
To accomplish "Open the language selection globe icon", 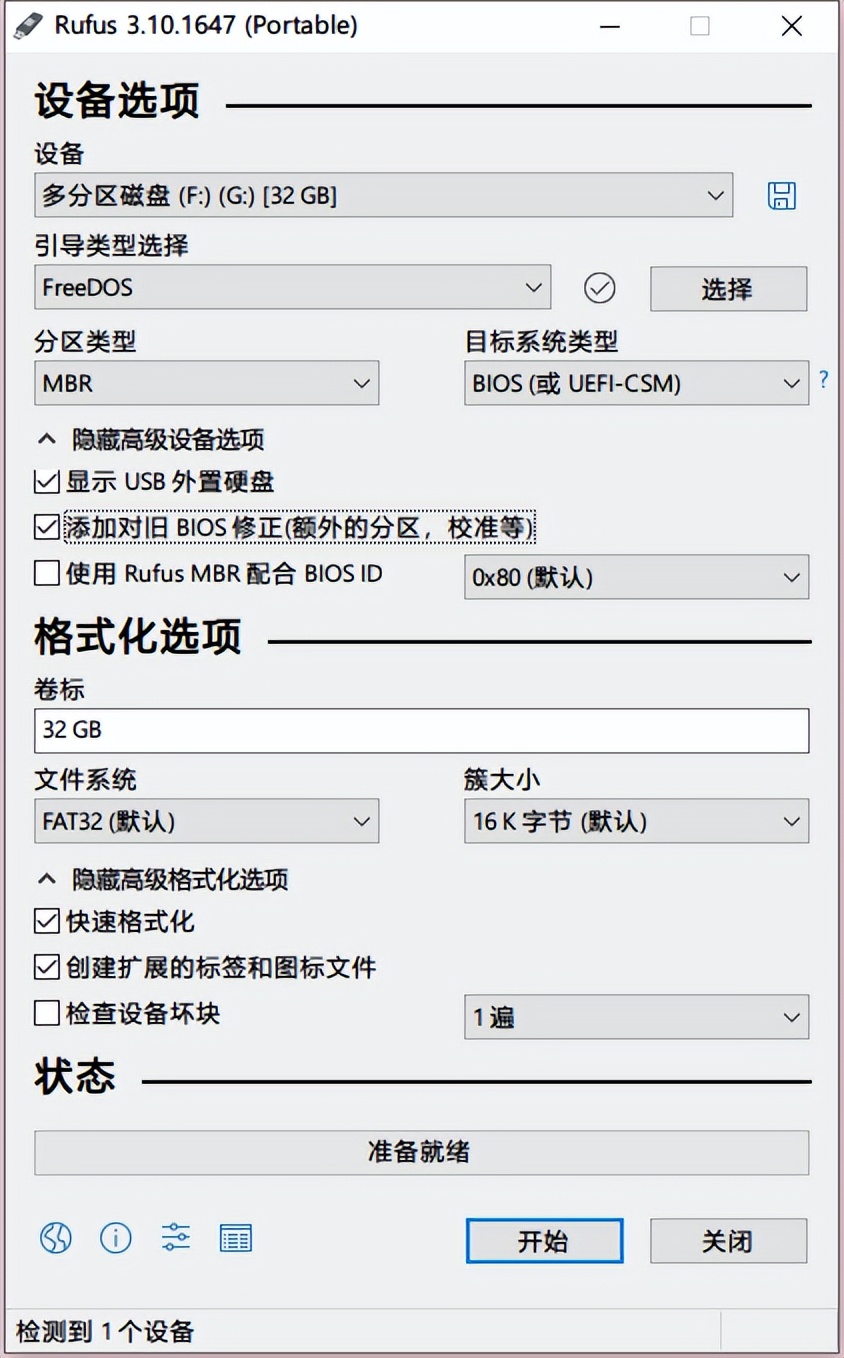I will [x=55, y=1238].
